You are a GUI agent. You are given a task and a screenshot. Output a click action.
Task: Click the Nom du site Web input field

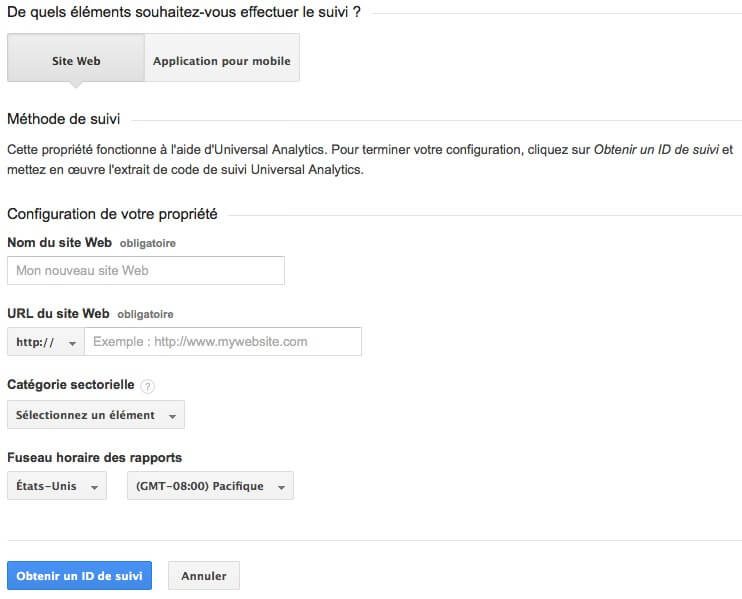coord(146,271)
